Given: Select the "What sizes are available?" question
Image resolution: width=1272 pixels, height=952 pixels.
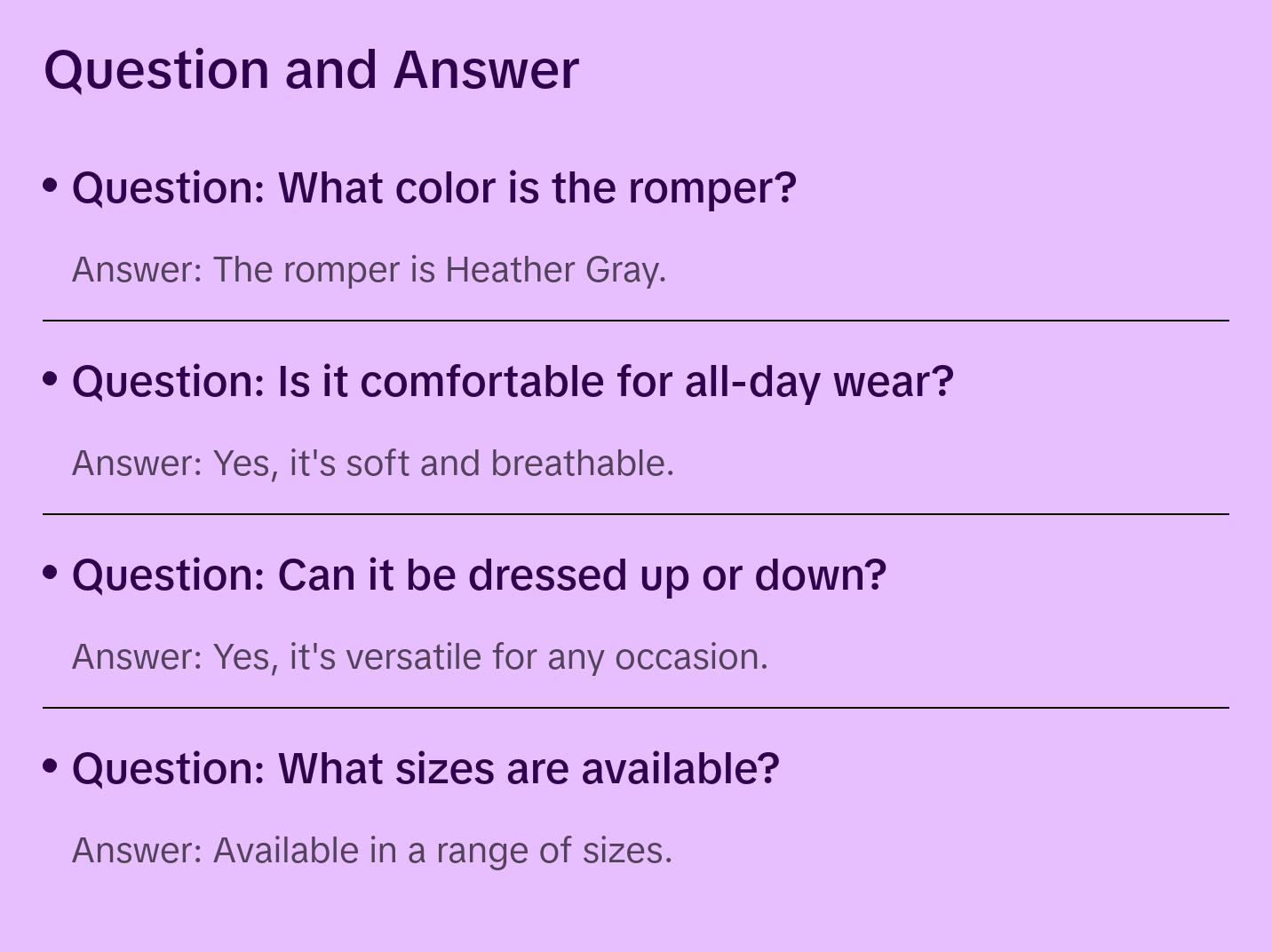Looking at the screenshot, I should click(425, 769).
